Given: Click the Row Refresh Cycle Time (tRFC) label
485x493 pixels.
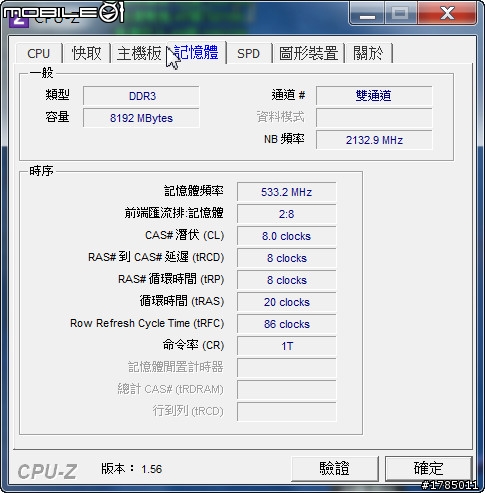Looking at the screenshot, I should 147,323.
